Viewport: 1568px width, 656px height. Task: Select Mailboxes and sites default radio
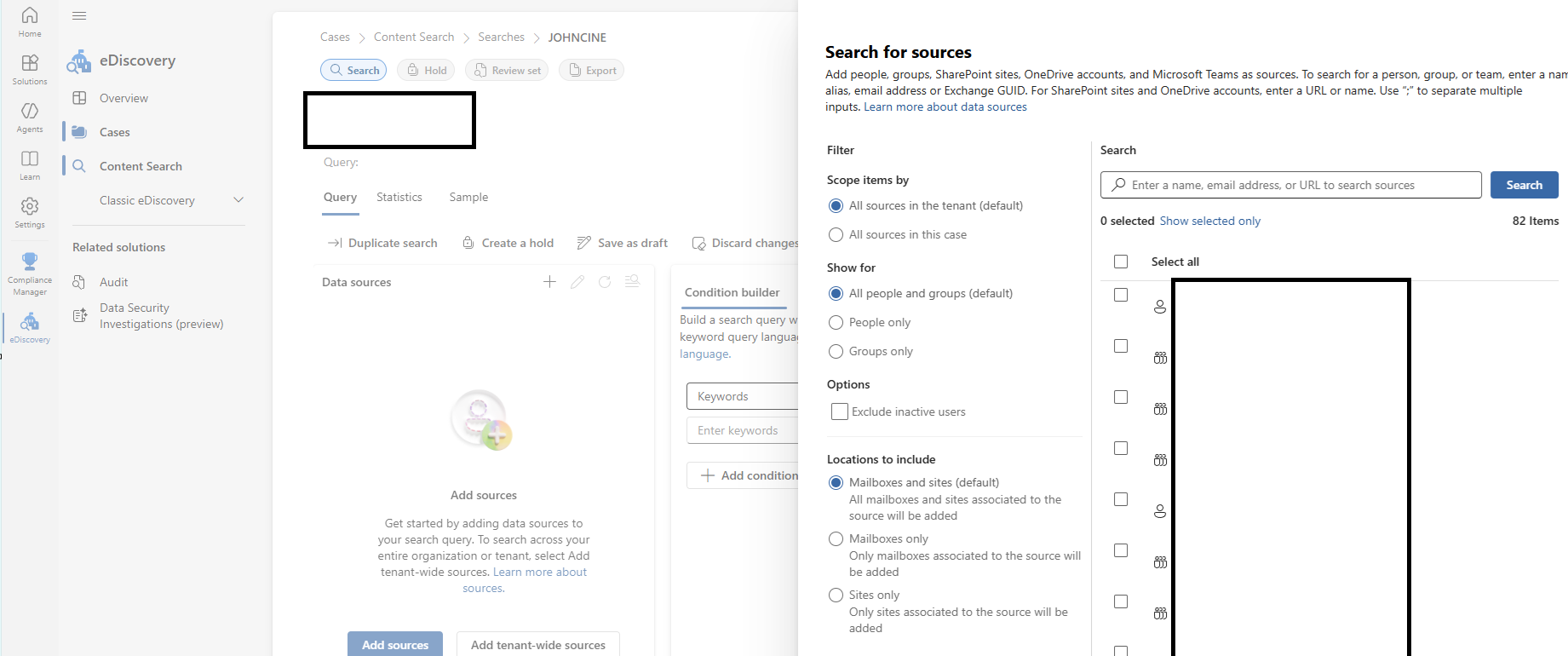click(836, 483)
